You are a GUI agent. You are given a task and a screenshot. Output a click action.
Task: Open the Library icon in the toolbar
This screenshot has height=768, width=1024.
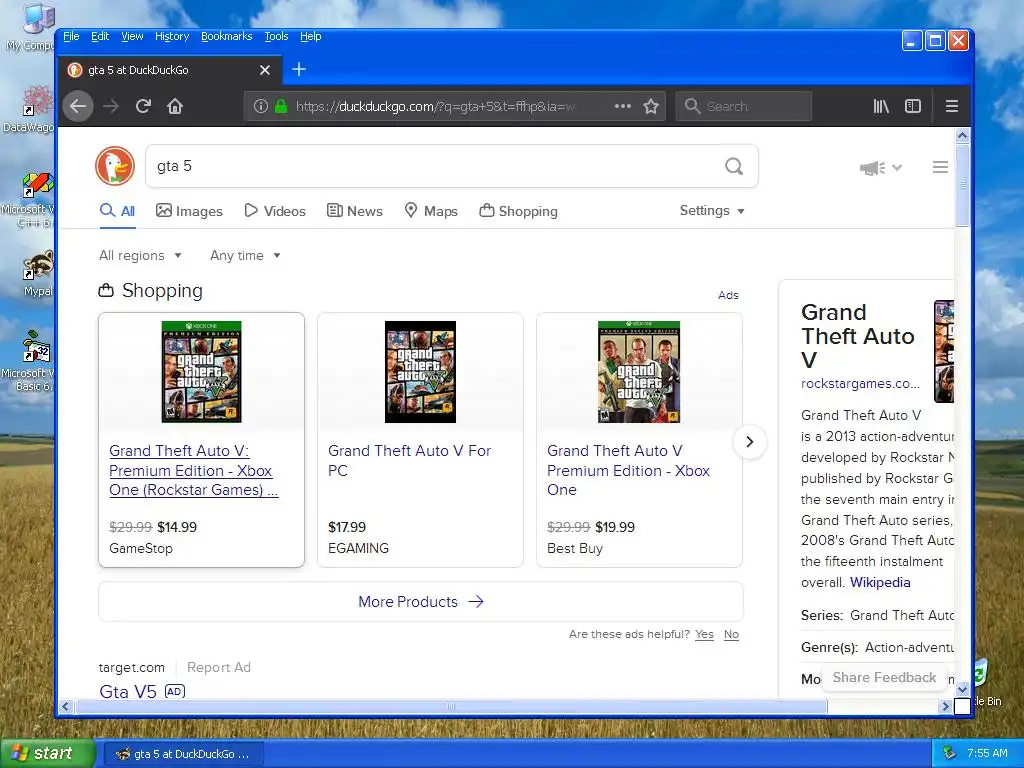coord(881,106)
